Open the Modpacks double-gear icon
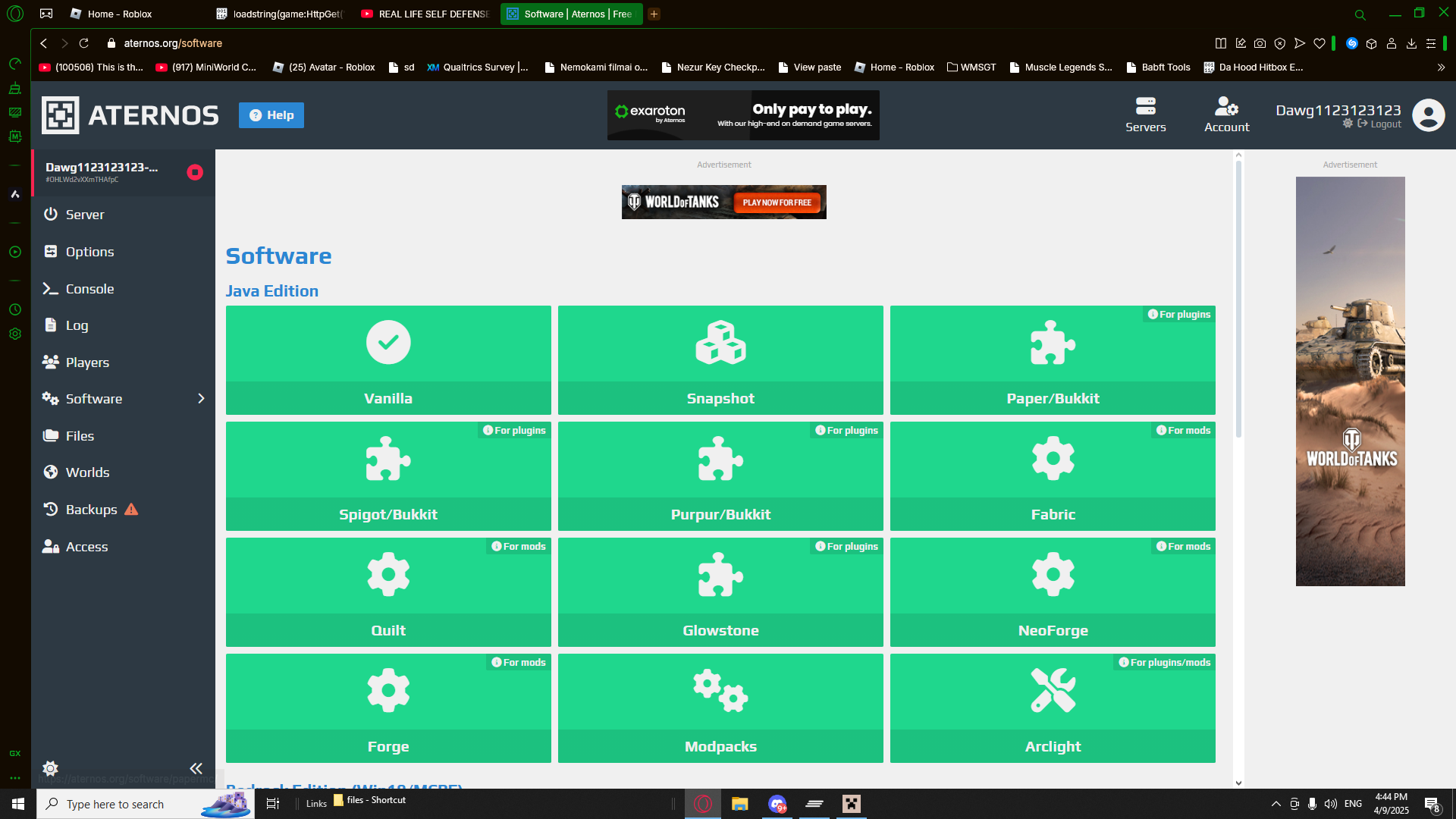The image size is (1456, 819). 720,690
